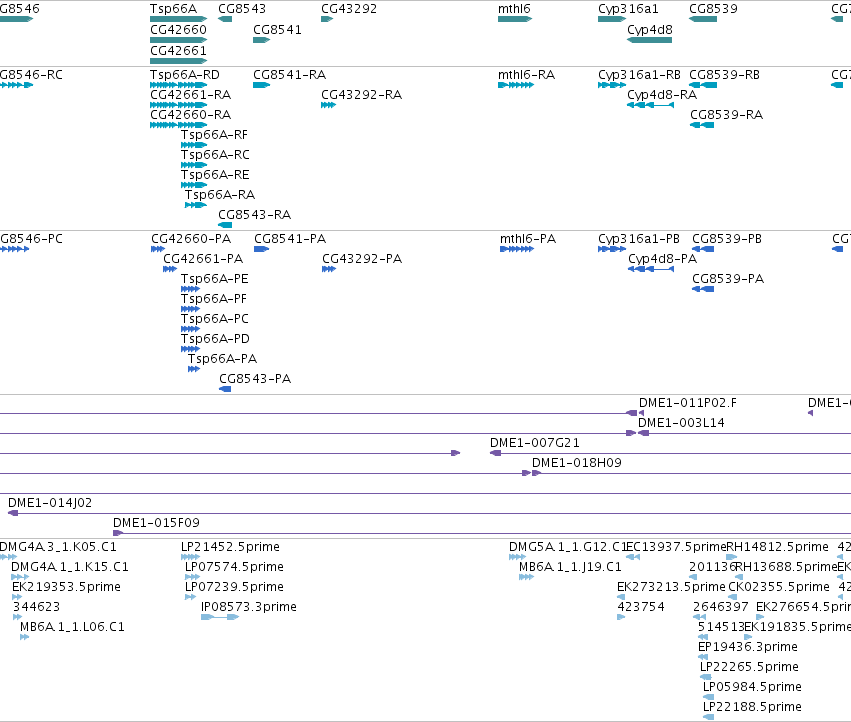The width and height of the screenshot is (851, 722).
Task: Select protein Cyp316a1-PB
Action: (x=612, y=249)
